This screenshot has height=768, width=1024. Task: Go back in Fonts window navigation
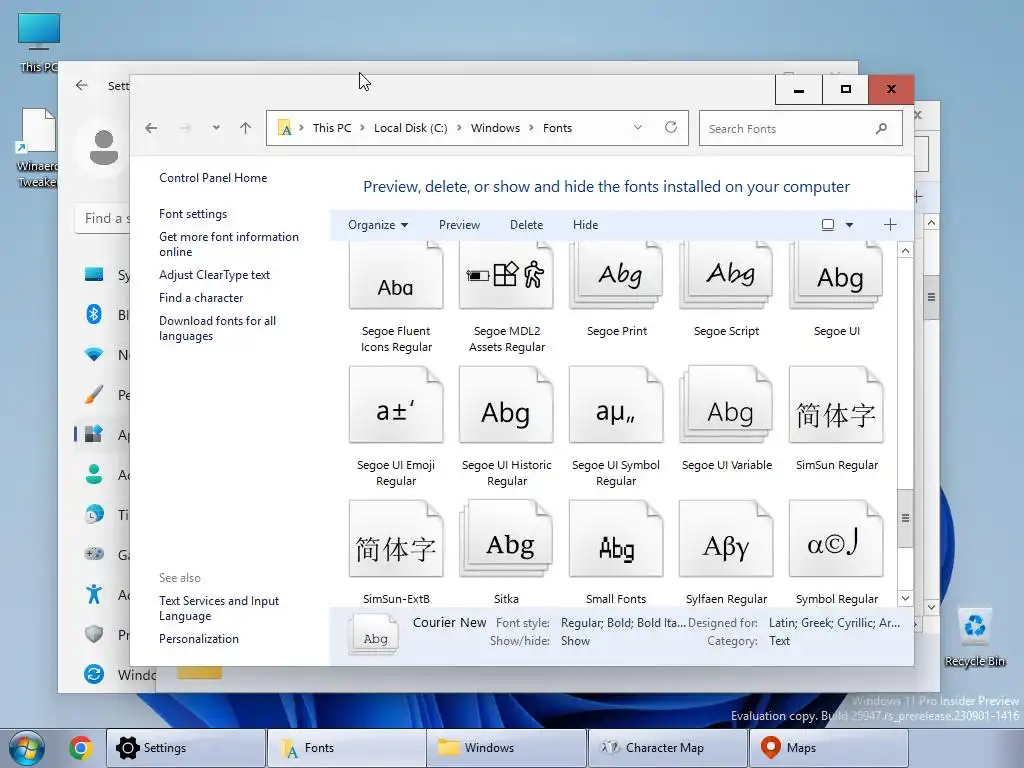(152, 128)
